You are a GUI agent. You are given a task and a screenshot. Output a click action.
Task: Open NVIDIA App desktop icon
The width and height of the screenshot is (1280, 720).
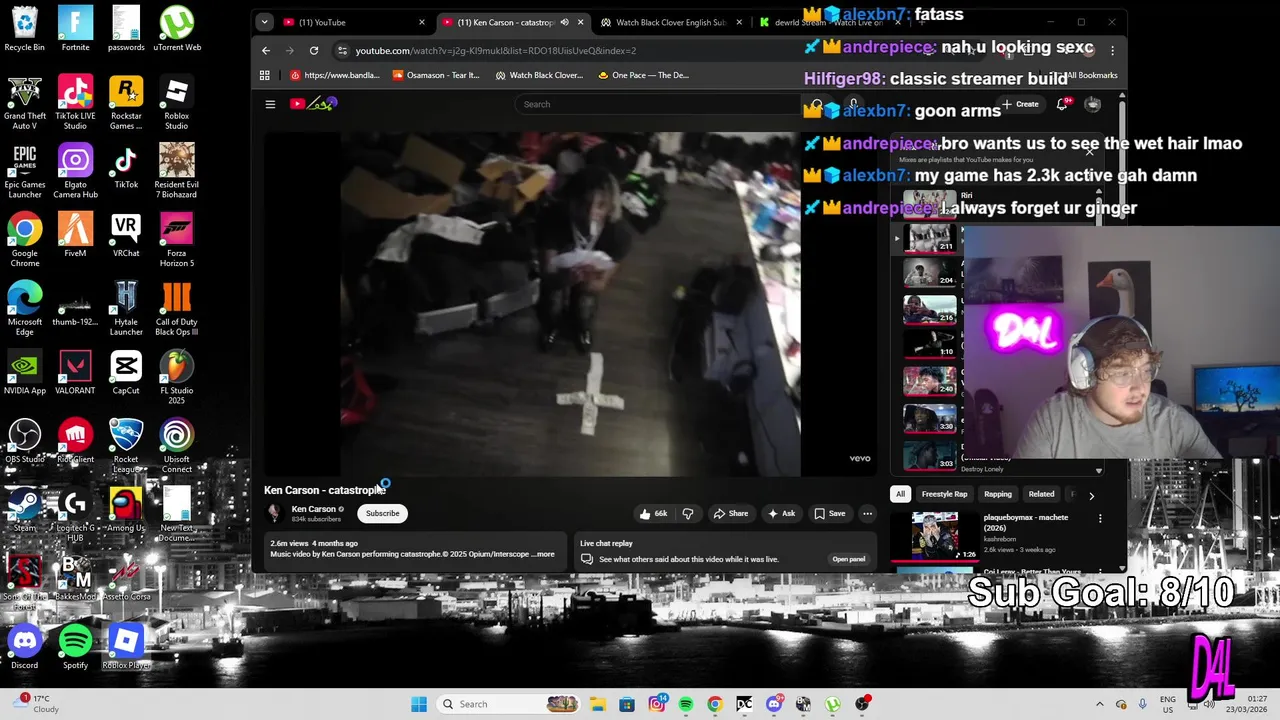click(x=25, y=373)
